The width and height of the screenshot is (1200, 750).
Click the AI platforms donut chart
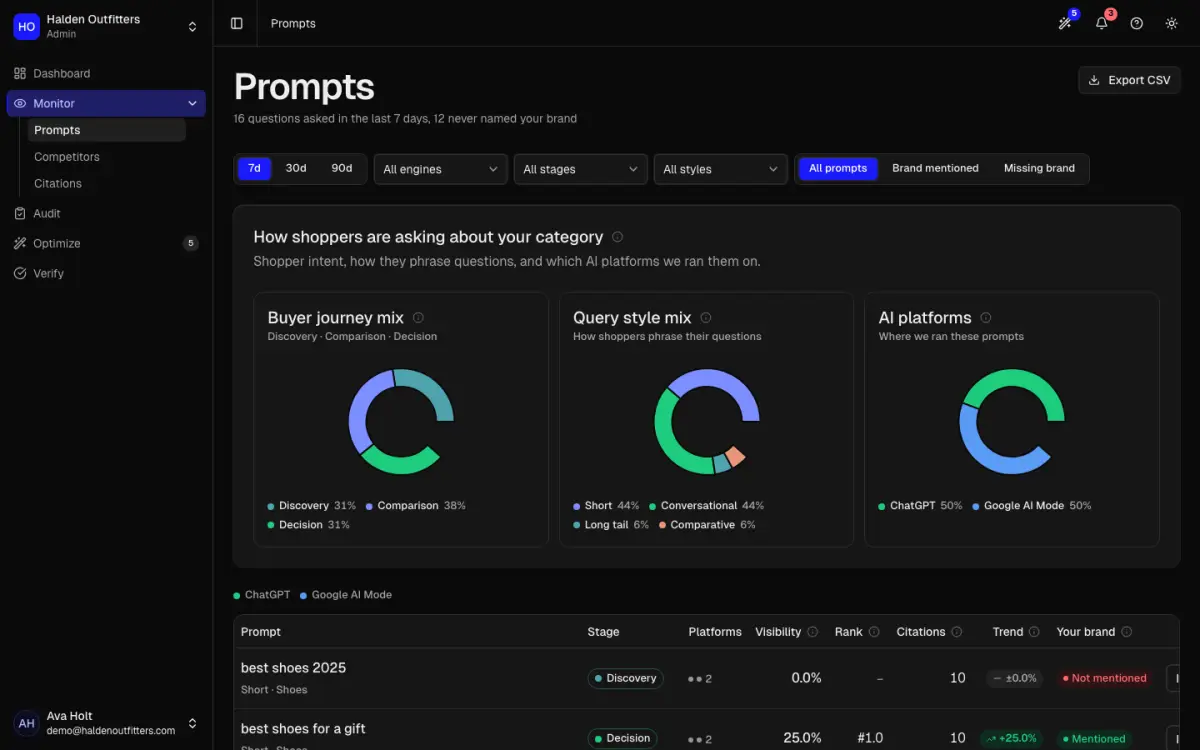tap(1012, 421)
